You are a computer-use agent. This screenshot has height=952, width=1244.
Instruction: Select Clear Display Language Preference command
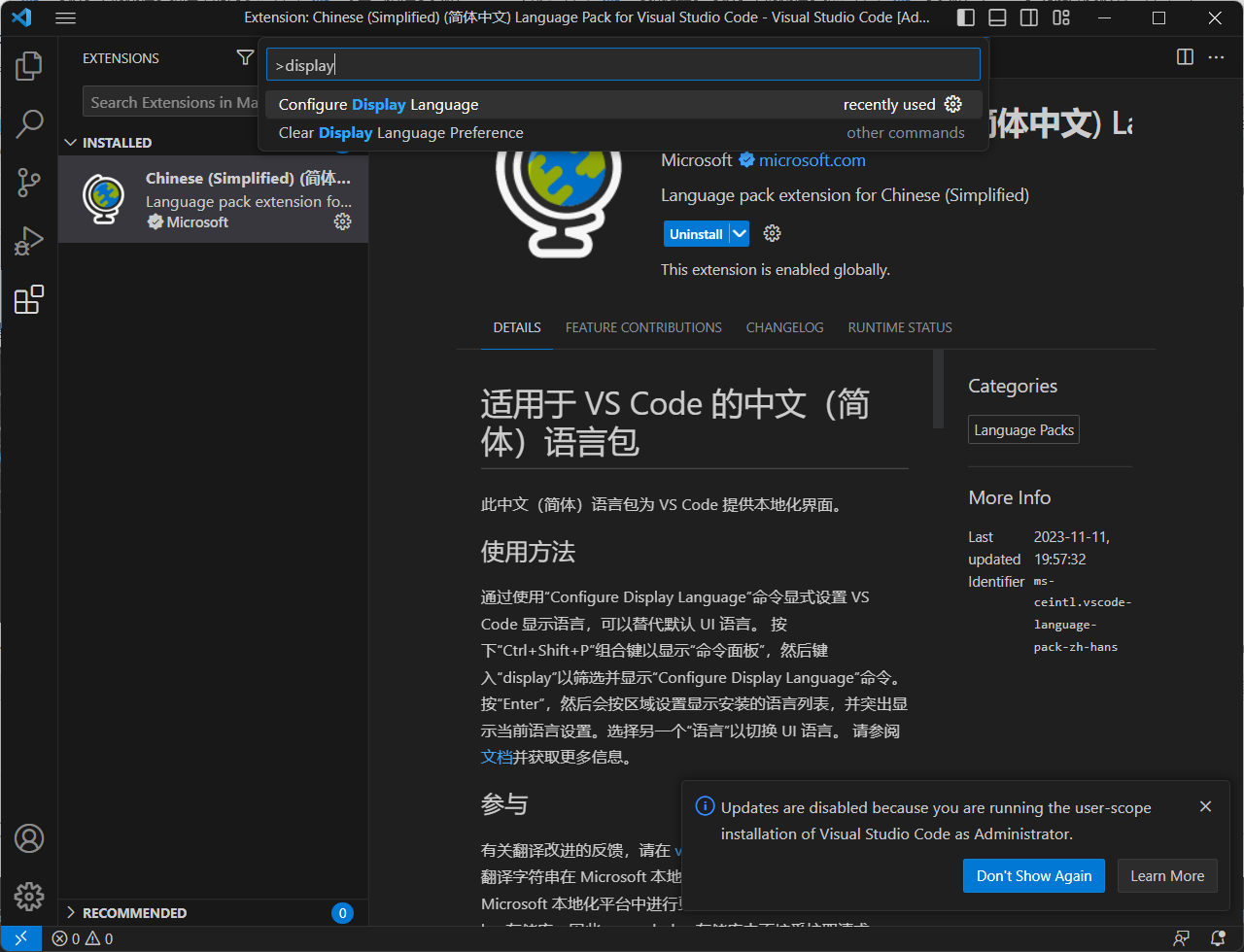pyautogui.click(x=623, y=132)
